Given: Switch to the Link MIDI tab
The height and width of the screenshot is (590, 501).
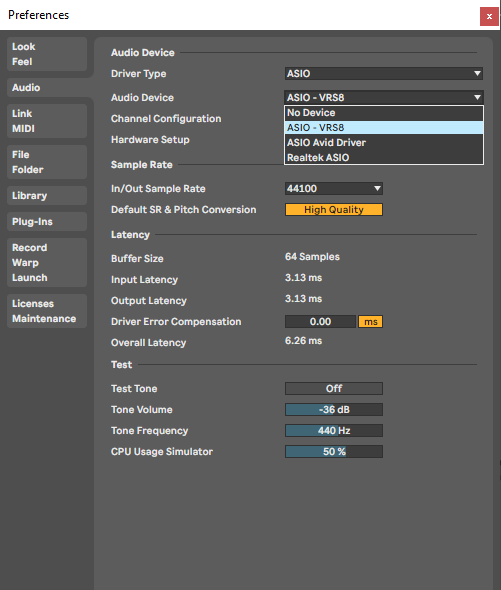Looking at the screenshot, I should 47,121.
